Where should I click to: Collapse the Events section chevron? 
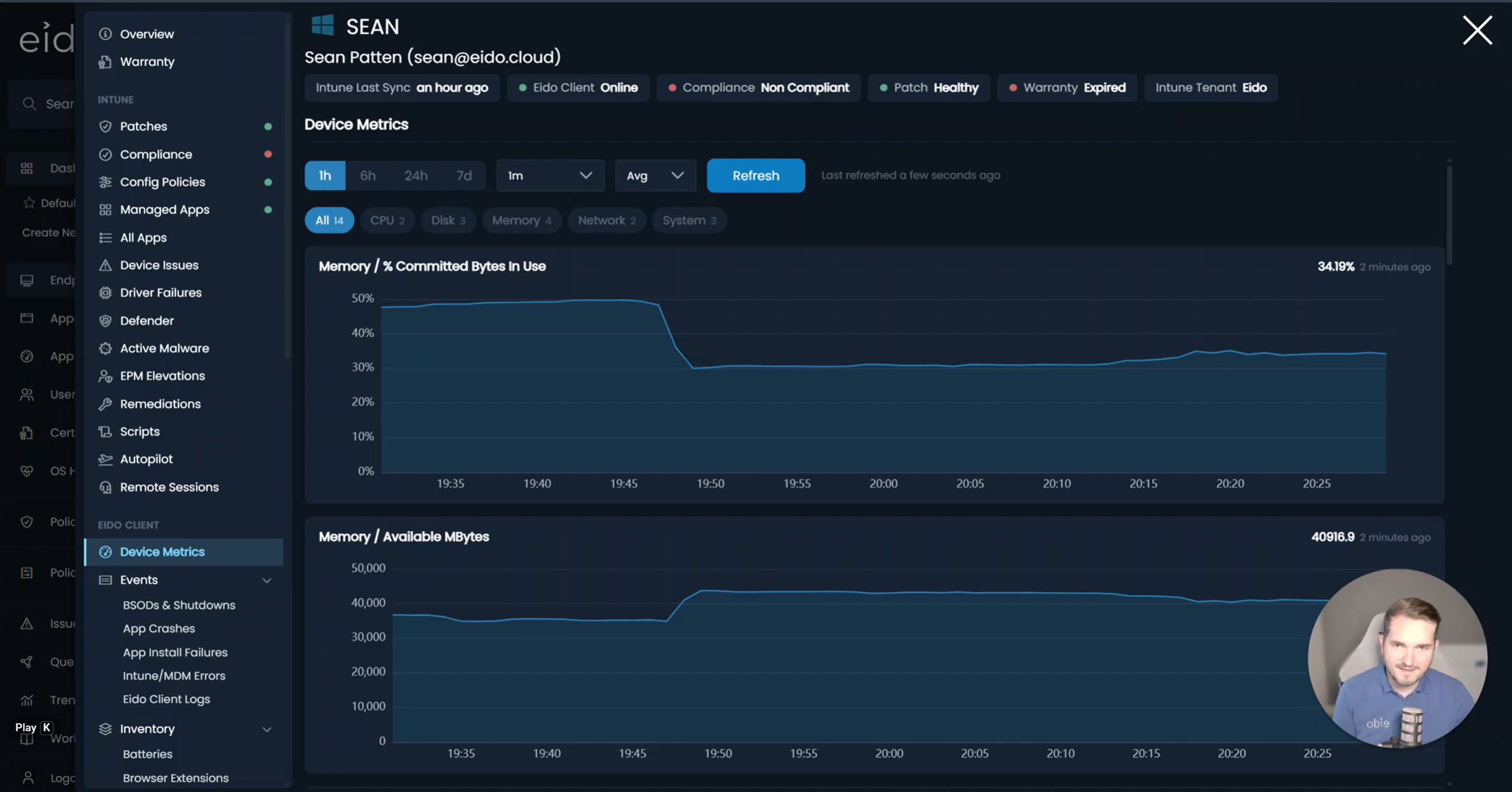pyautogui.click(x=267, y=581)
